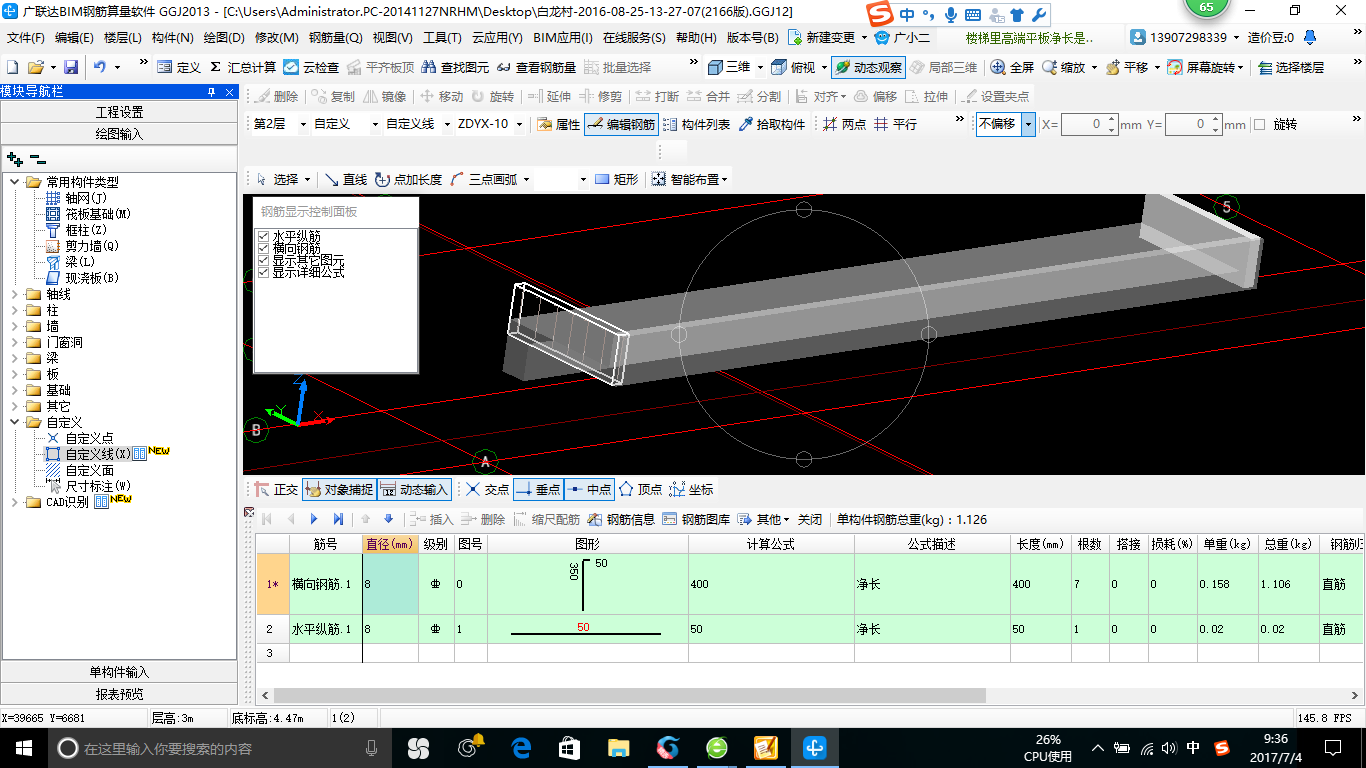Viewport: 1366px width, 768px height.
Task: Create a new project file icon
Action: click(12, 67)
